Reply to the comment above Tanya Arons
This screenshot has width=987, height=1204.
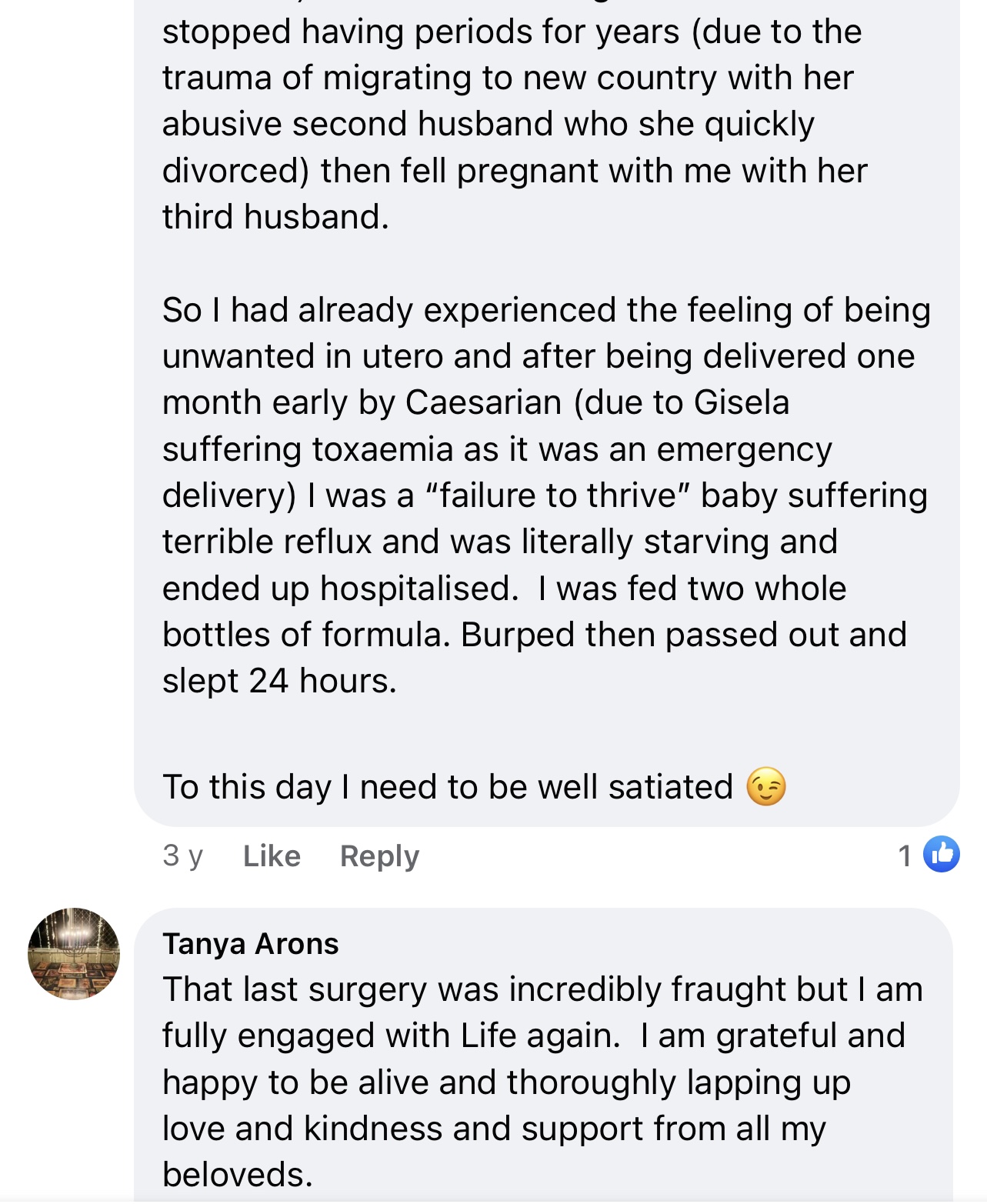(379, 855)
